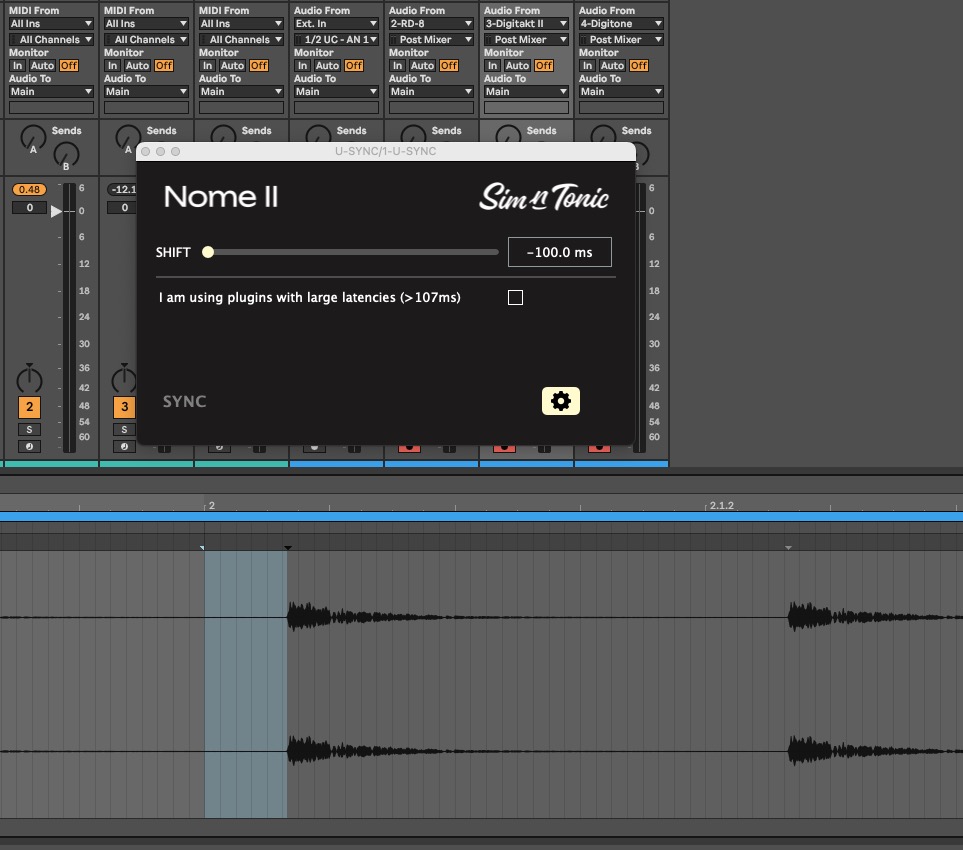
Task: Turn Monitor Off on the 4-Digitone track
Action: pyautogui.click(x=639, y=66)
